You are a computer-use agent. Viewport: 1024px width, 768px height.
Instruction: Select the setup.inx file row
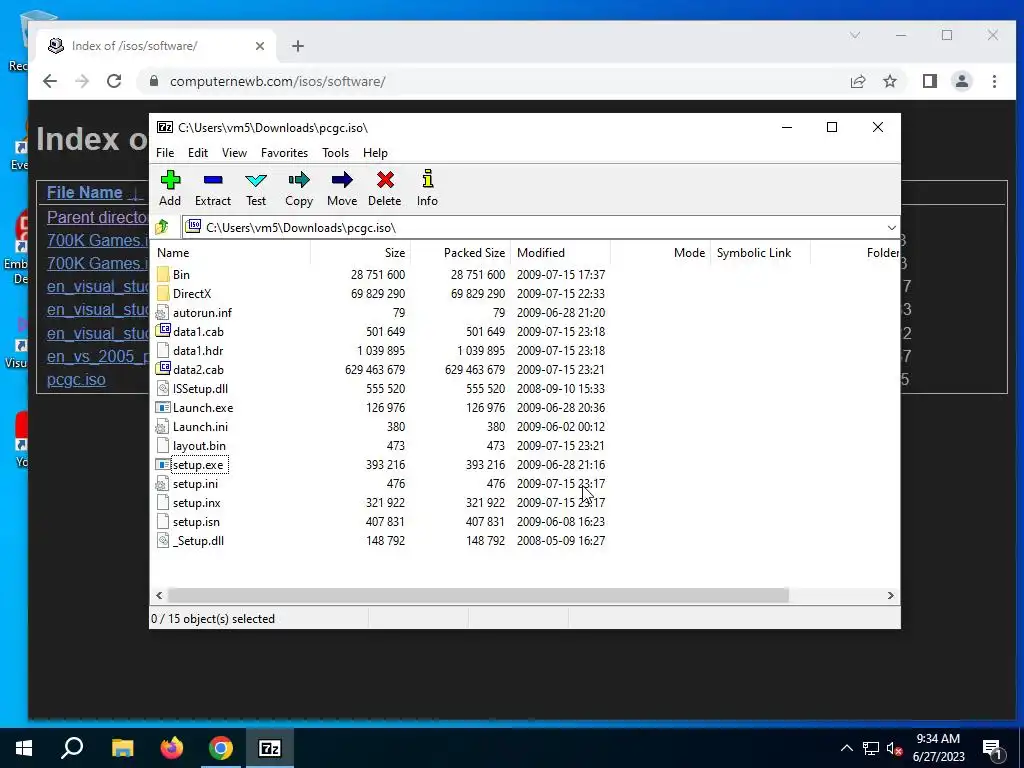pos(381,503)
